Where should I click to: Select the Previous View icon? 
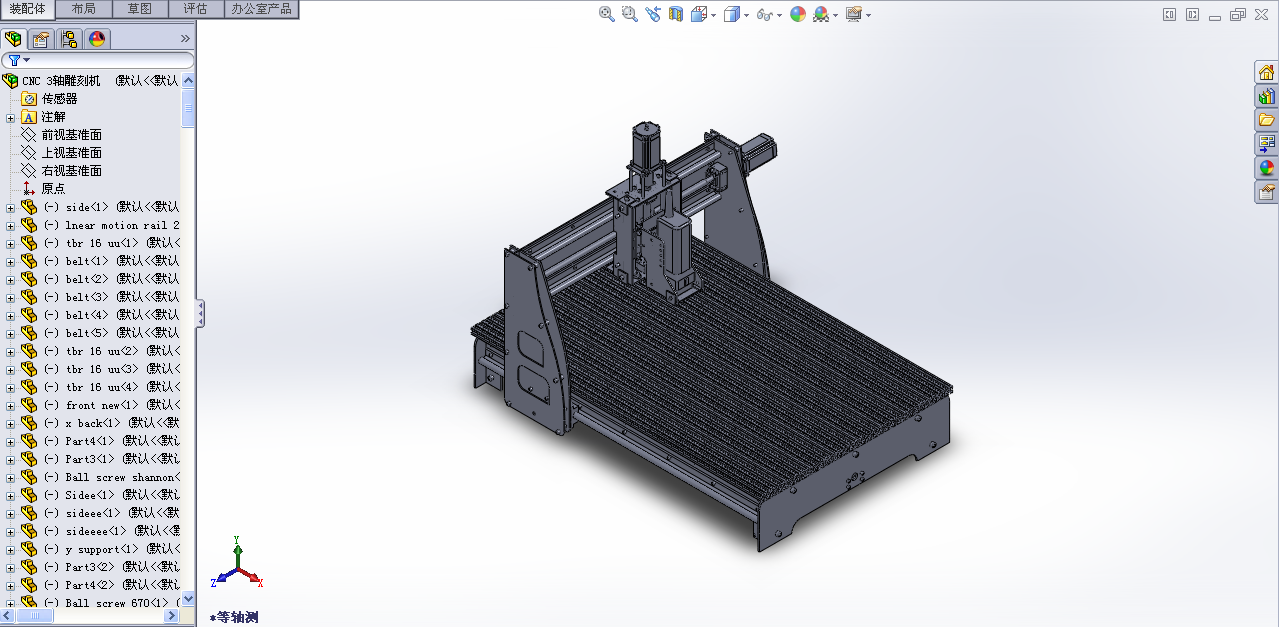click(653, 14)
